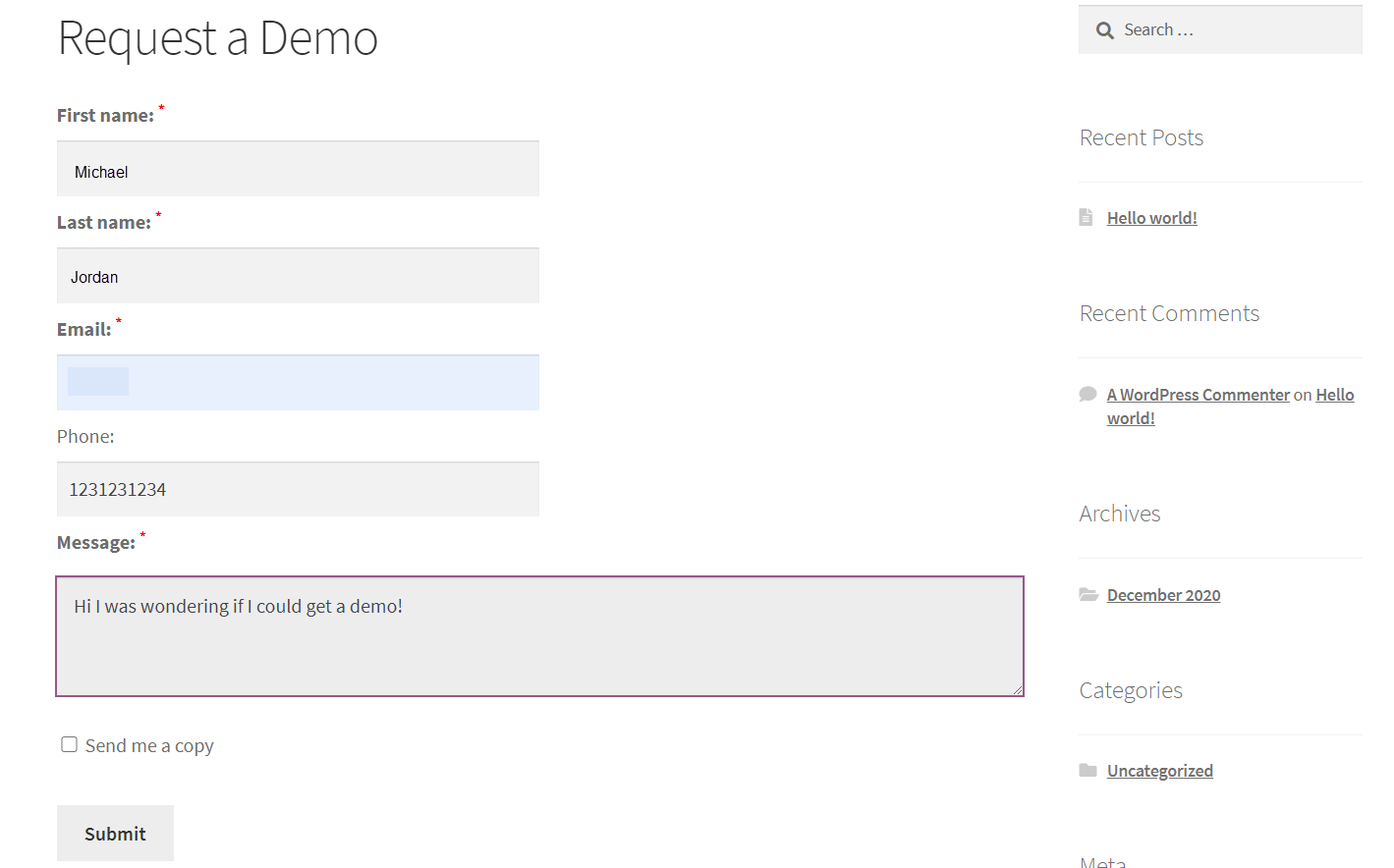
Task: Grab the Message box resize handle
Action: point(1018,690)
